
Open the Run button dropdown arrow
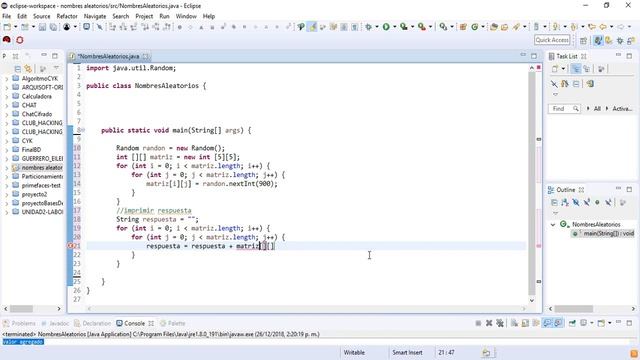tap(394, 27)
